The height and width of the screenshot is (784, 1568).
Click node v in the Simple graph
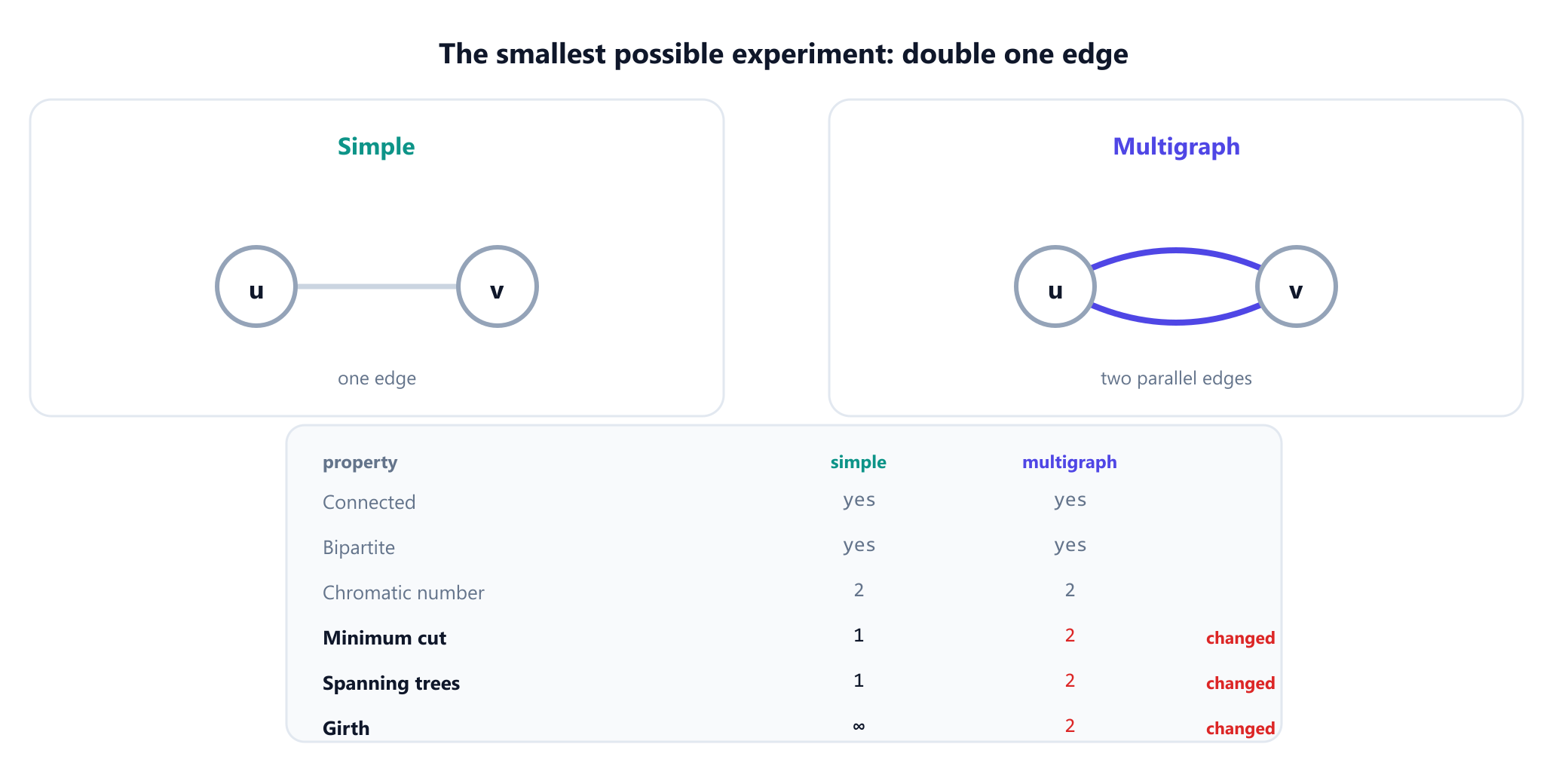point(498,286)
